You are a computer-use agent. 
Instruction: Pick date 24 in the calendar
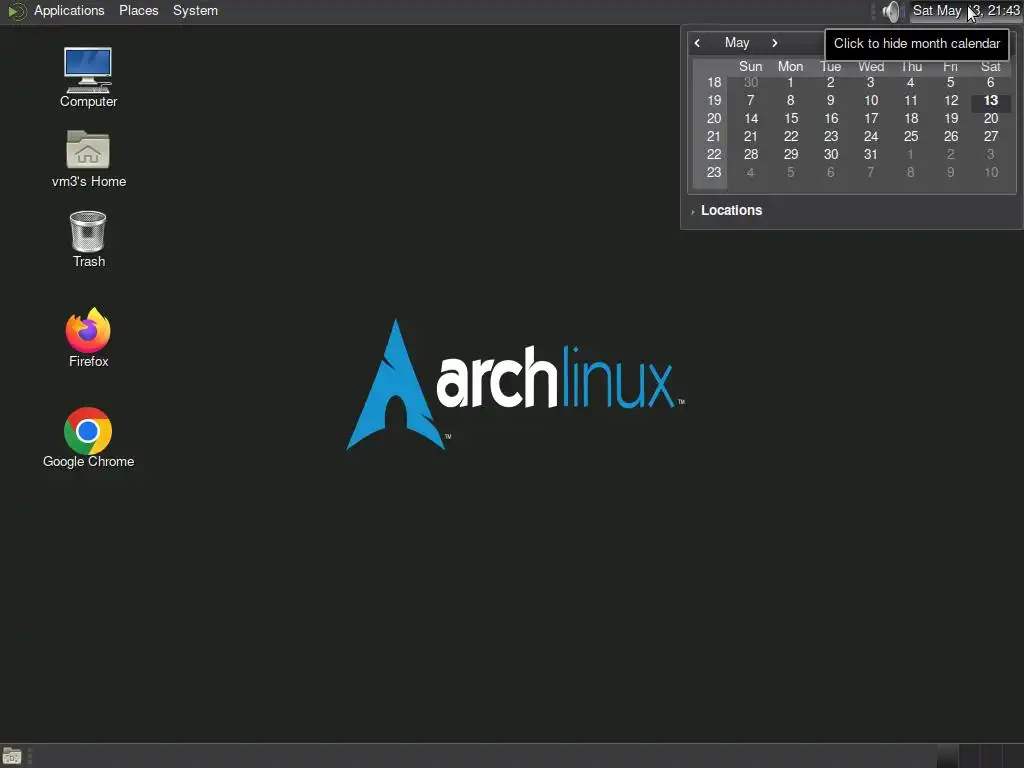tap(871, 136)
